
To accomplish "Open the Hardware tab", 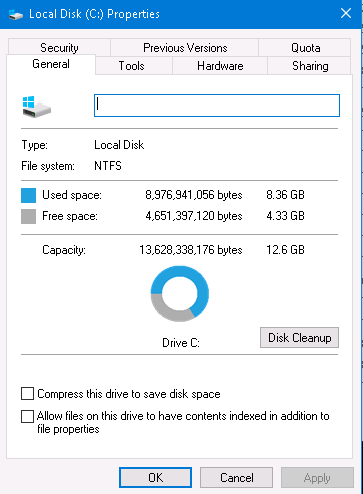I will pos(220,66).
